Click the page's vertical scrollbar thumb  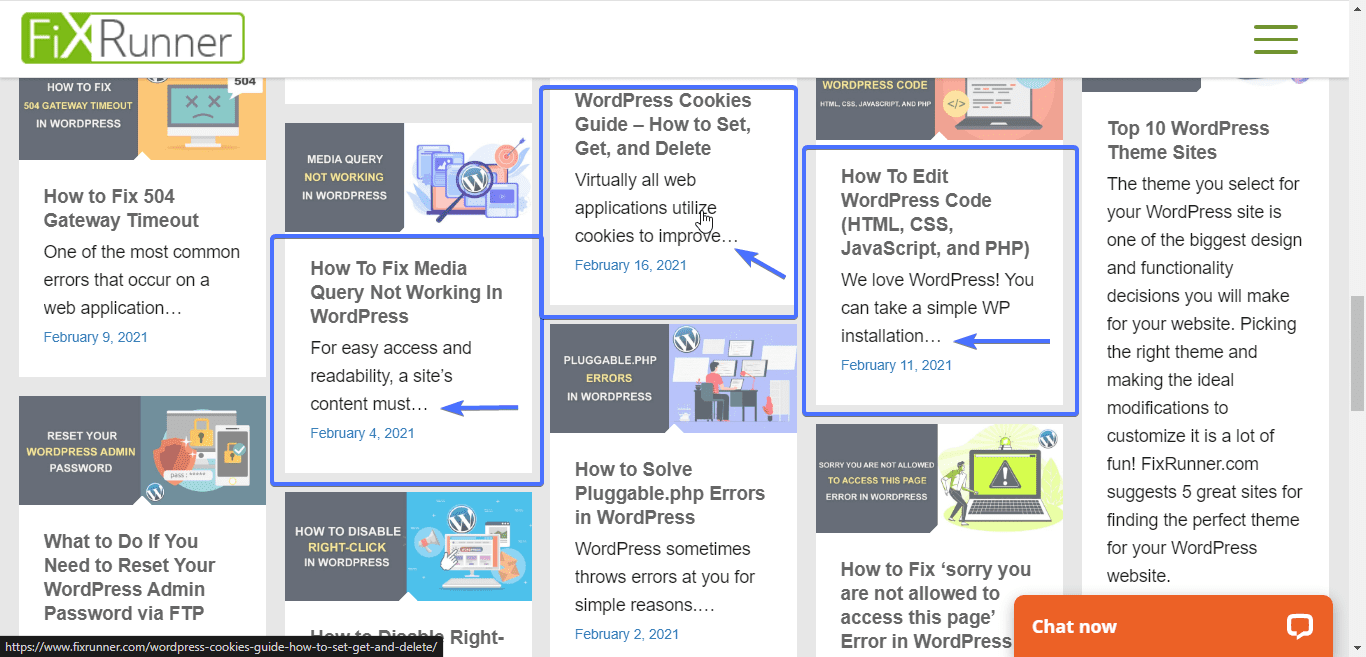click(x=1357, y=353)
